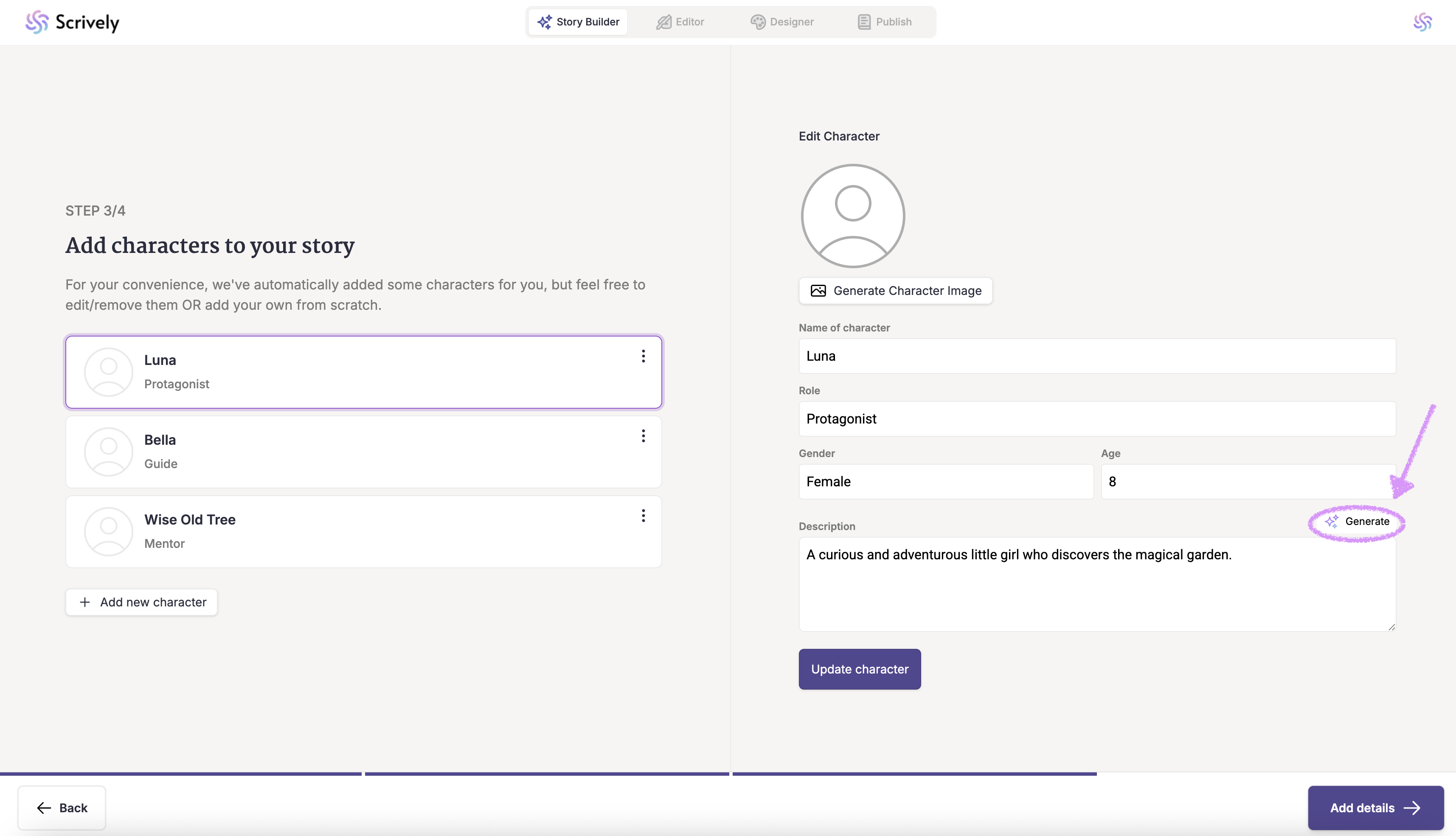This screenshot has width=1456, height=836.
Task: Click Wise Old Tree's avatar icon
Action: (x=109, y=531)
